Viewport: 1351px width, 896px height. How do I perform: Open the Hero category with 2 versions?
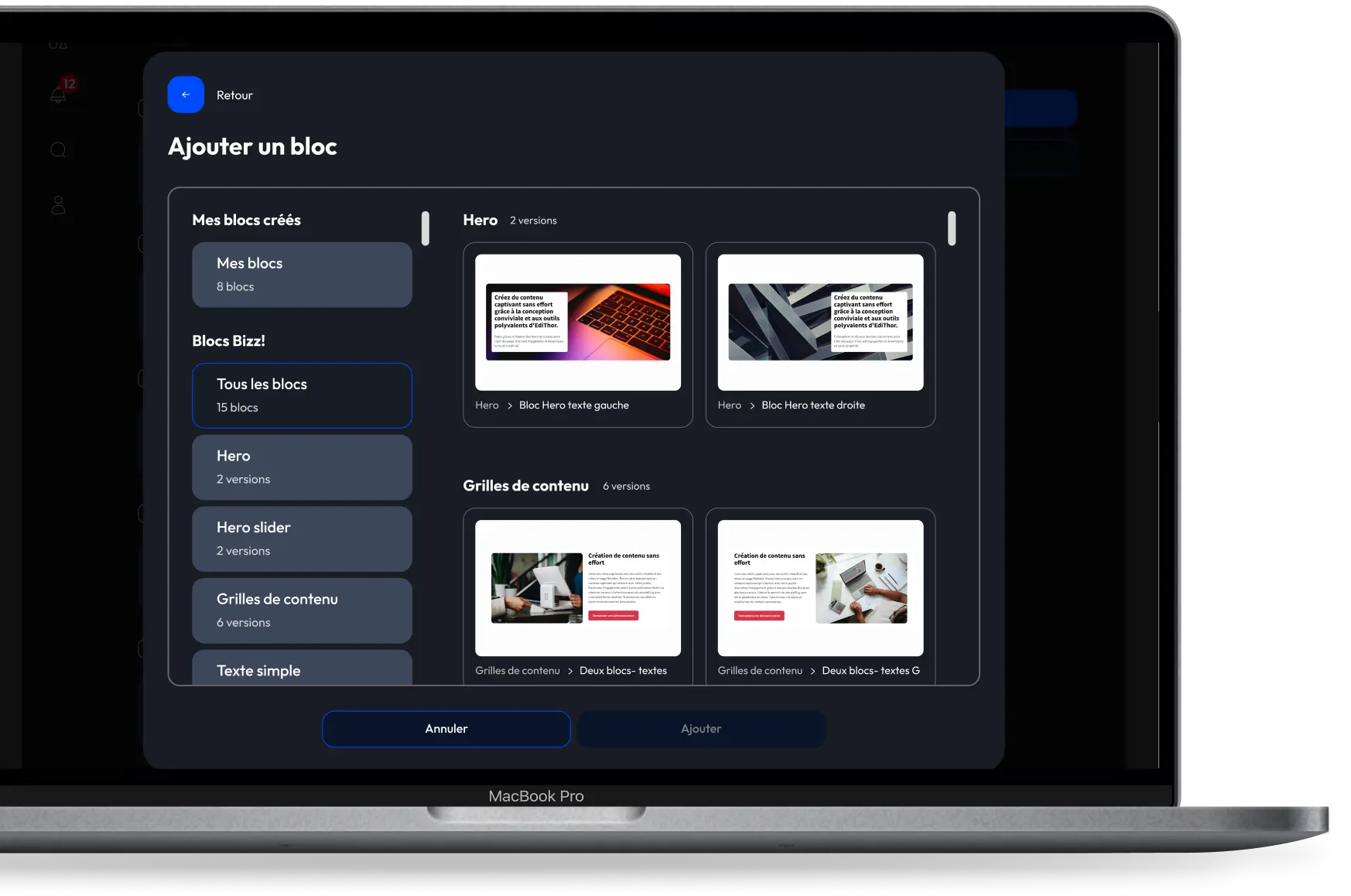(302, 467)
